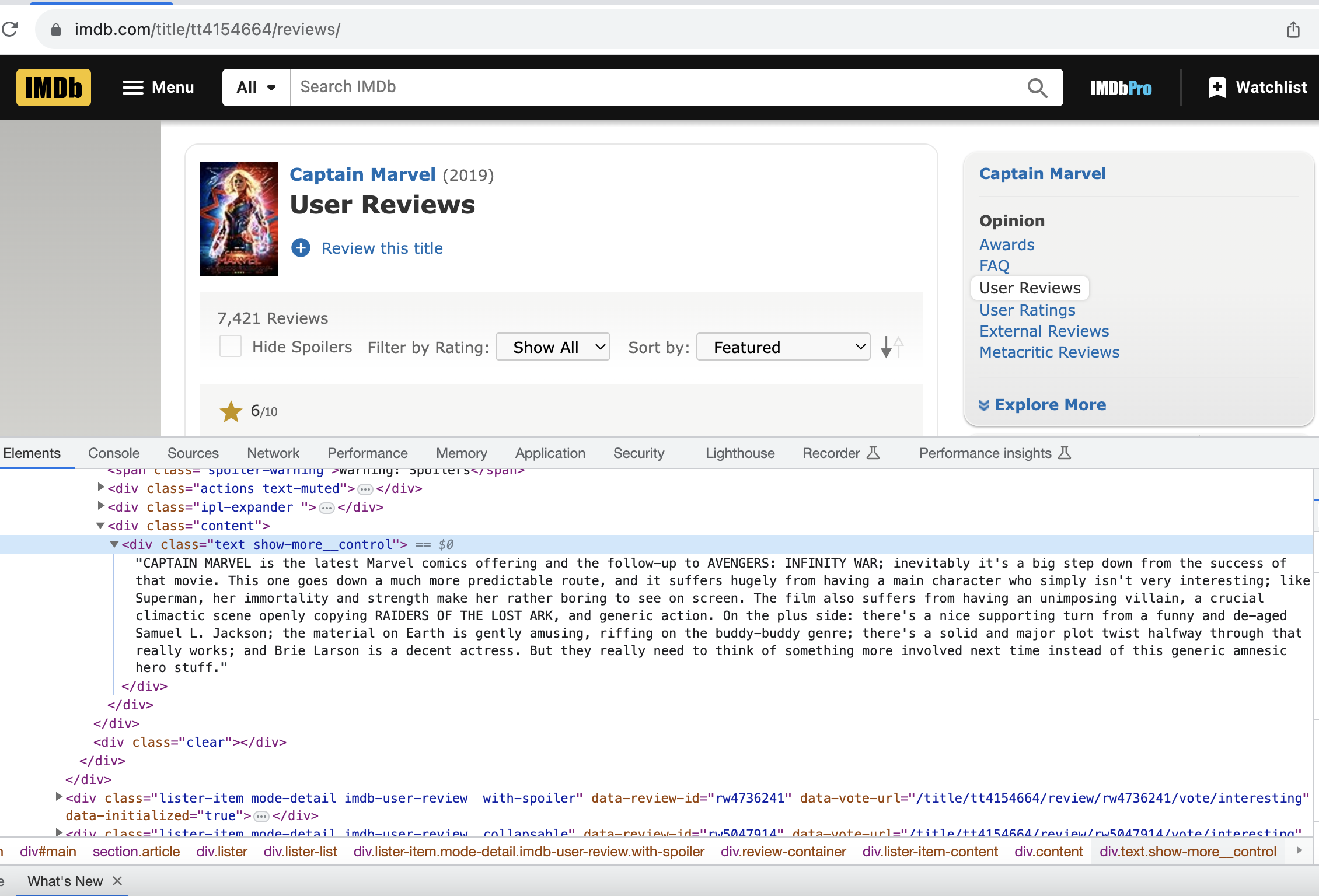Click the magnifying glass search icon
The width and height of the screenshot is (1319, 896).
pyautogui.click(x=1037, y=88)
